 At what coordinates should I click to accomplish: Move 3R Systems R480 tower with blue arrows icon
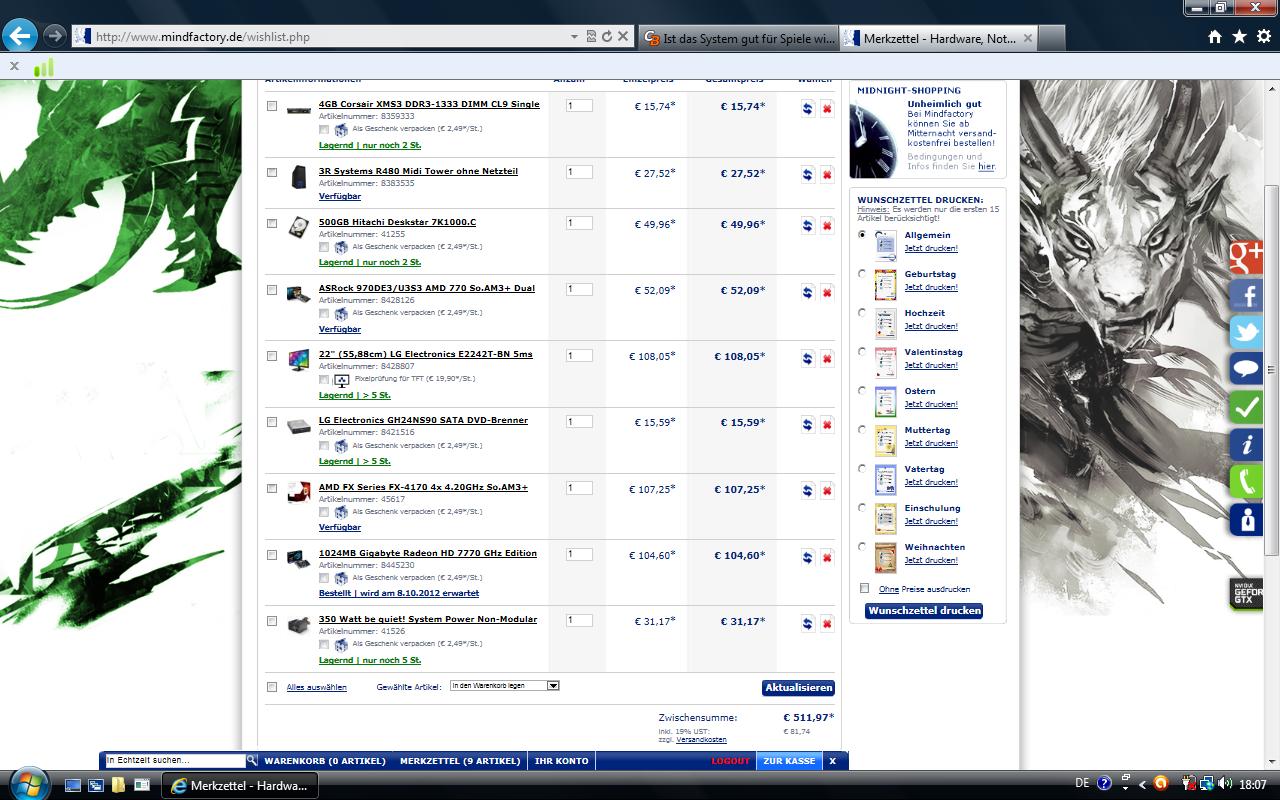pyautogui.click(x=808, y=175)
